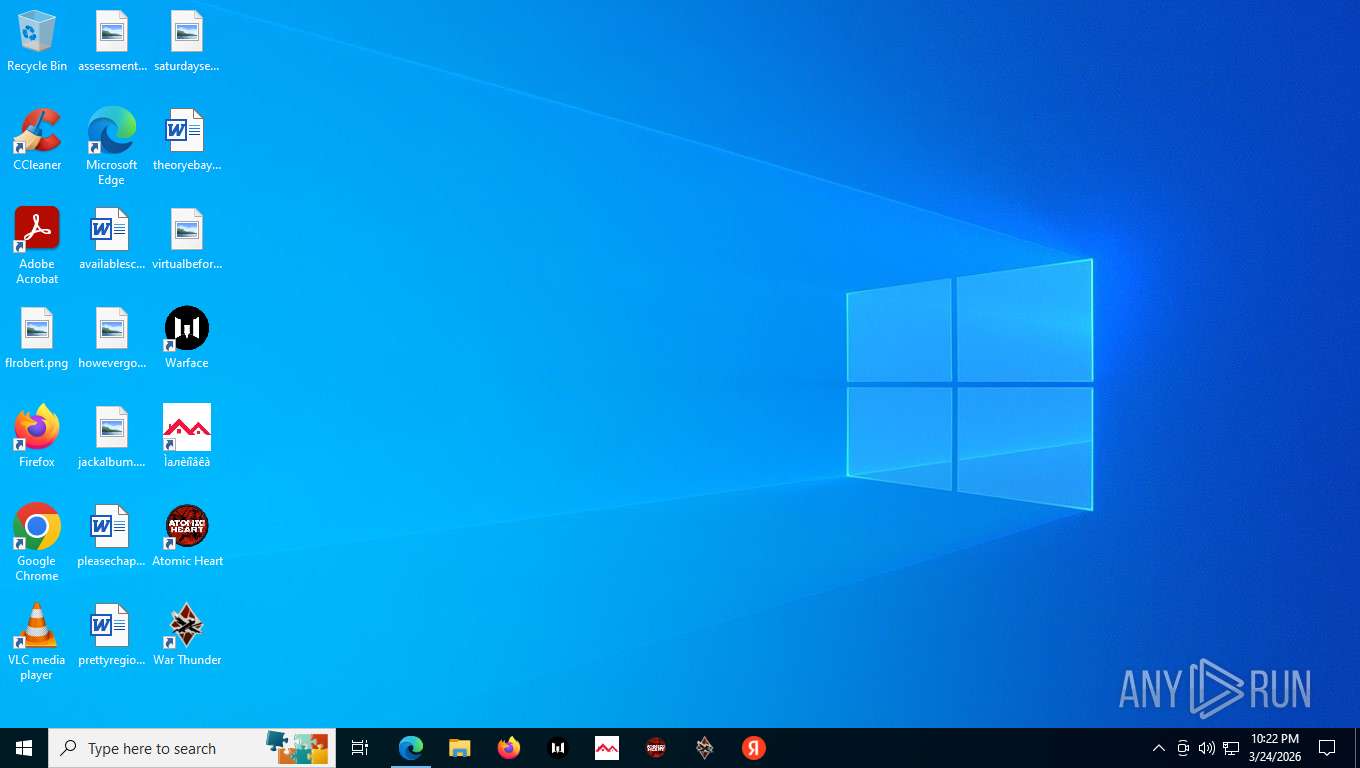Show hidden system tray icons

(x=1159, y=748)
